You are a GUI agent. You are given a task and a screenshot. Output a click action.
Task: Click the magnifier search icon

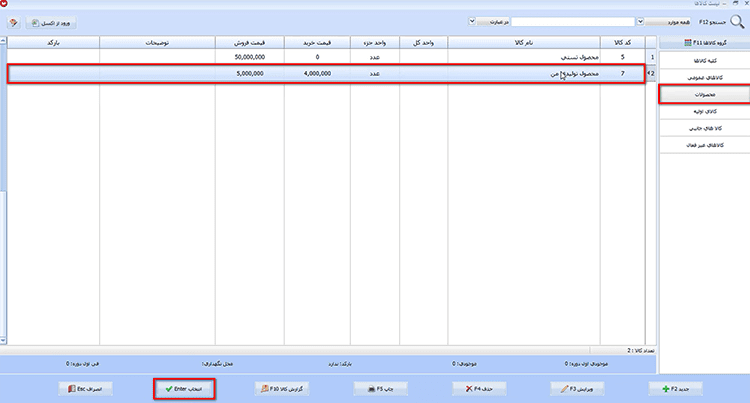coord(737,22)
